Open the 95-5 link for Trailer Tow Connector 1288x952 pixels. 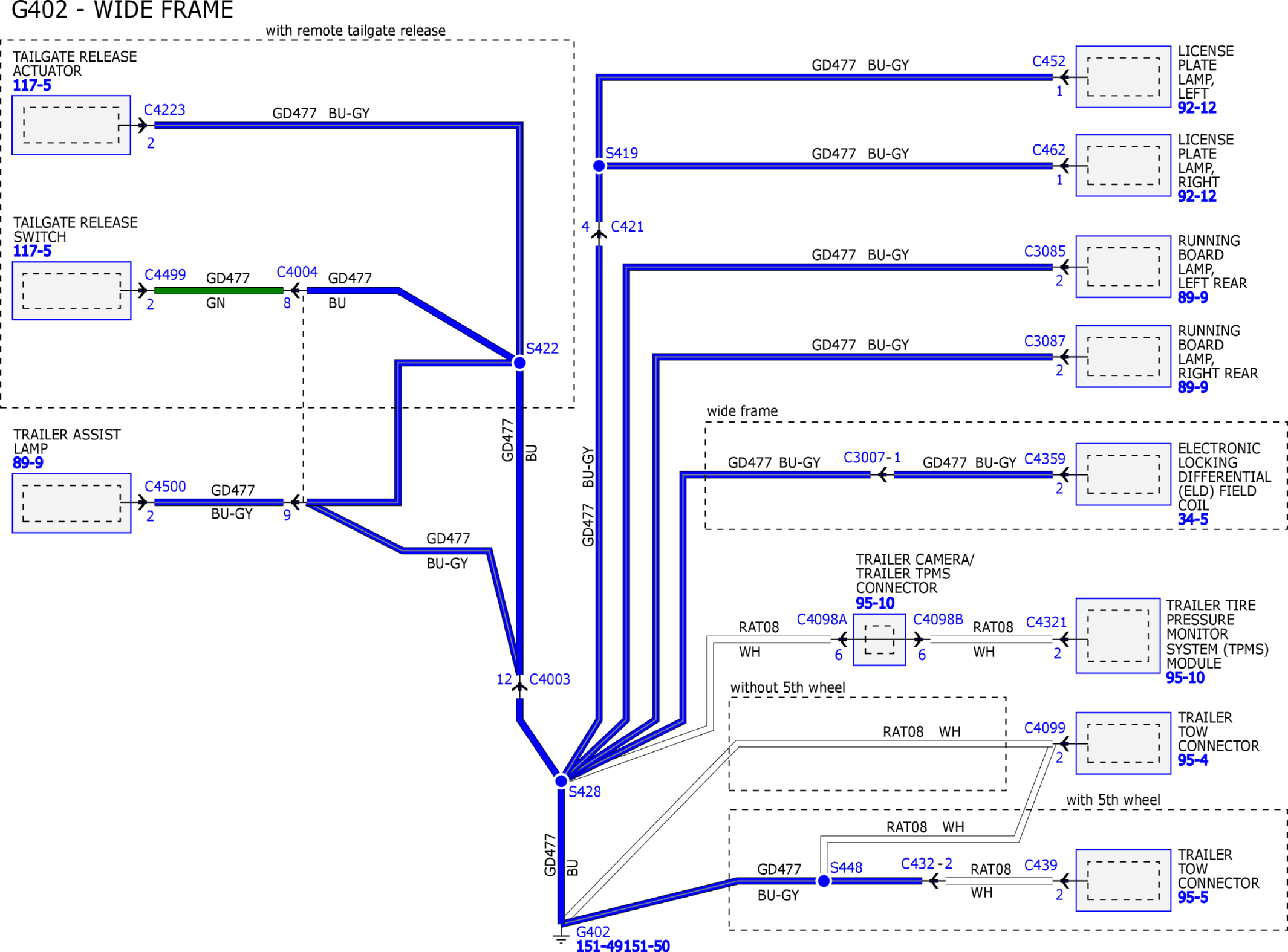1192,897
